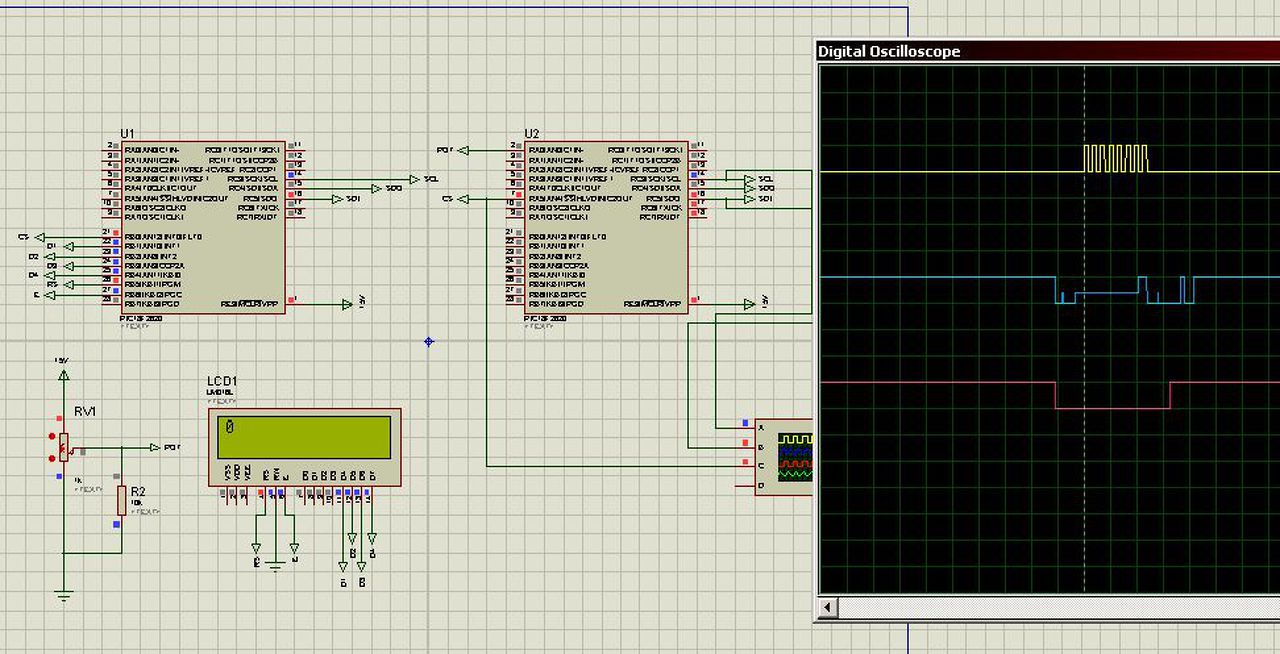Click the ground symbol below RV1

pyautogui.click(x=64, y=596)
